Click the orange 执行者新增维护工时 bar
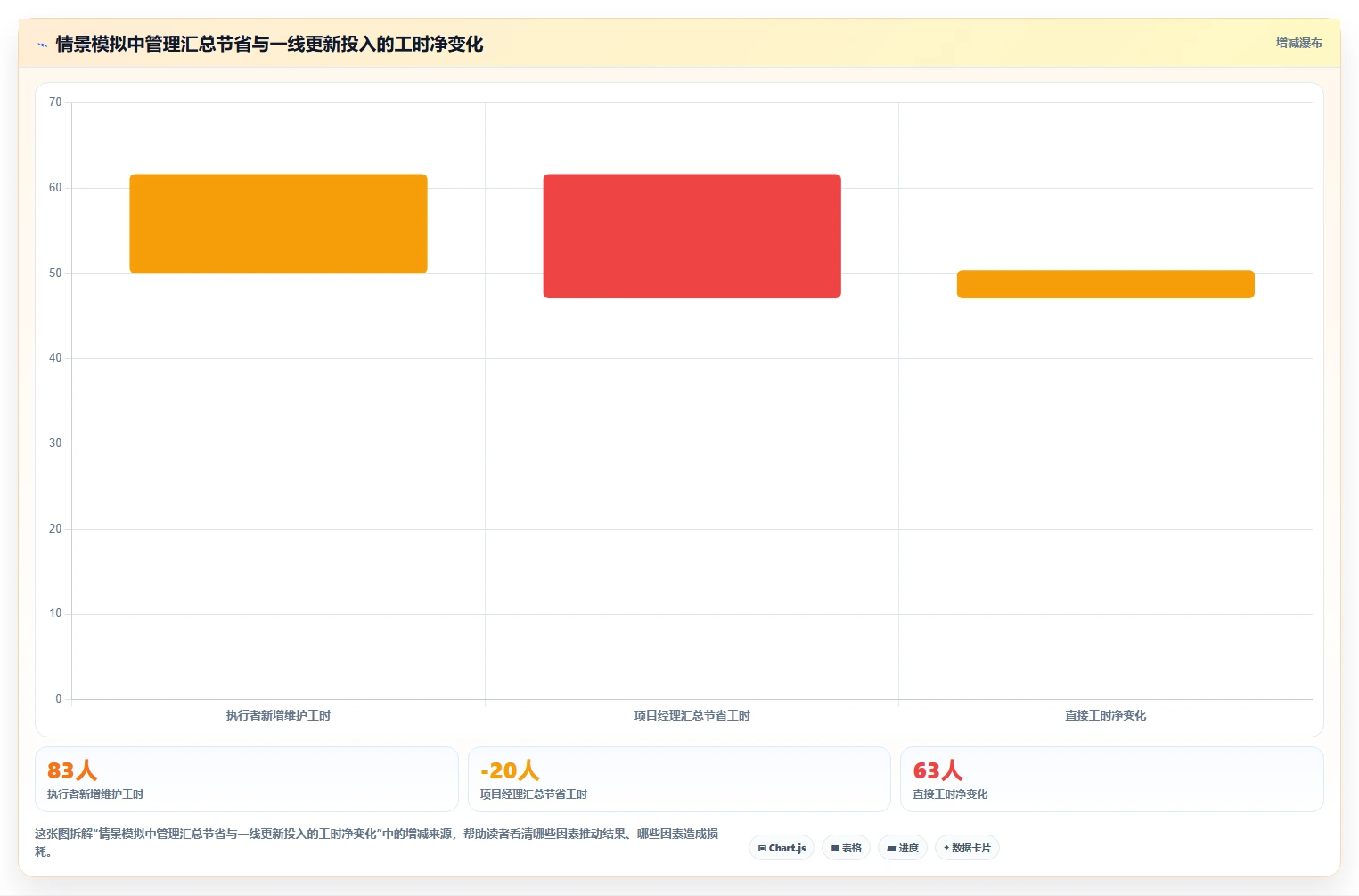 pos(278,224)
